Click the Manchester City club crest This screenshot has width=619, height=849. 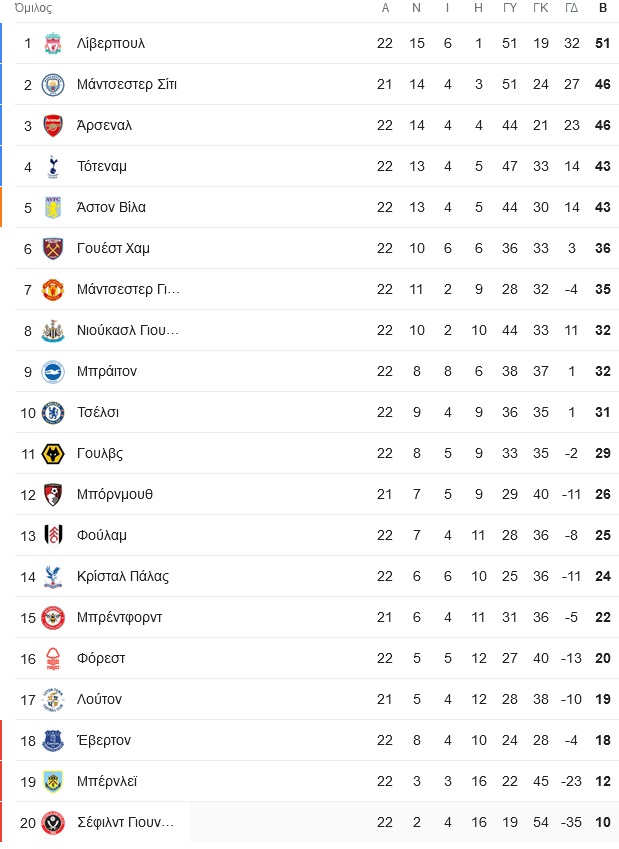[53, 84]
